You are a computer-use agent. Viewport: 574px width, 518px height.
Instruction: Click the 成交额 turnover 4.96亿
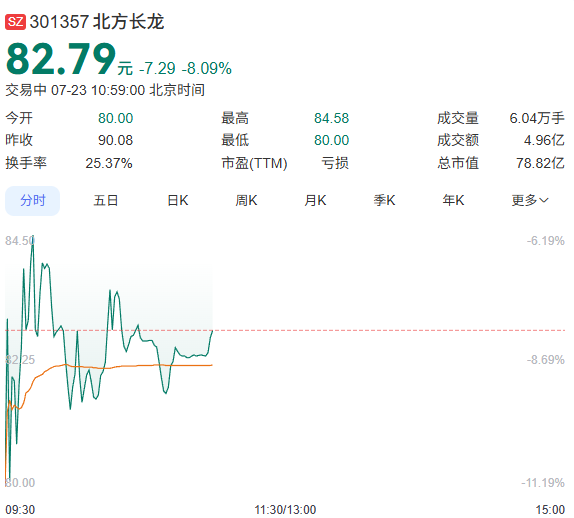click(544, 140)
